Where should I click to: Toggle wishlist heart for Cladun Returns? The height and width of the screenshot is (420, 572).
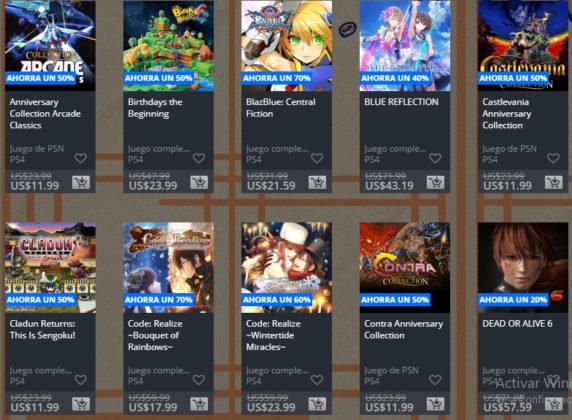pyautogui.click(x=81, y=380)
